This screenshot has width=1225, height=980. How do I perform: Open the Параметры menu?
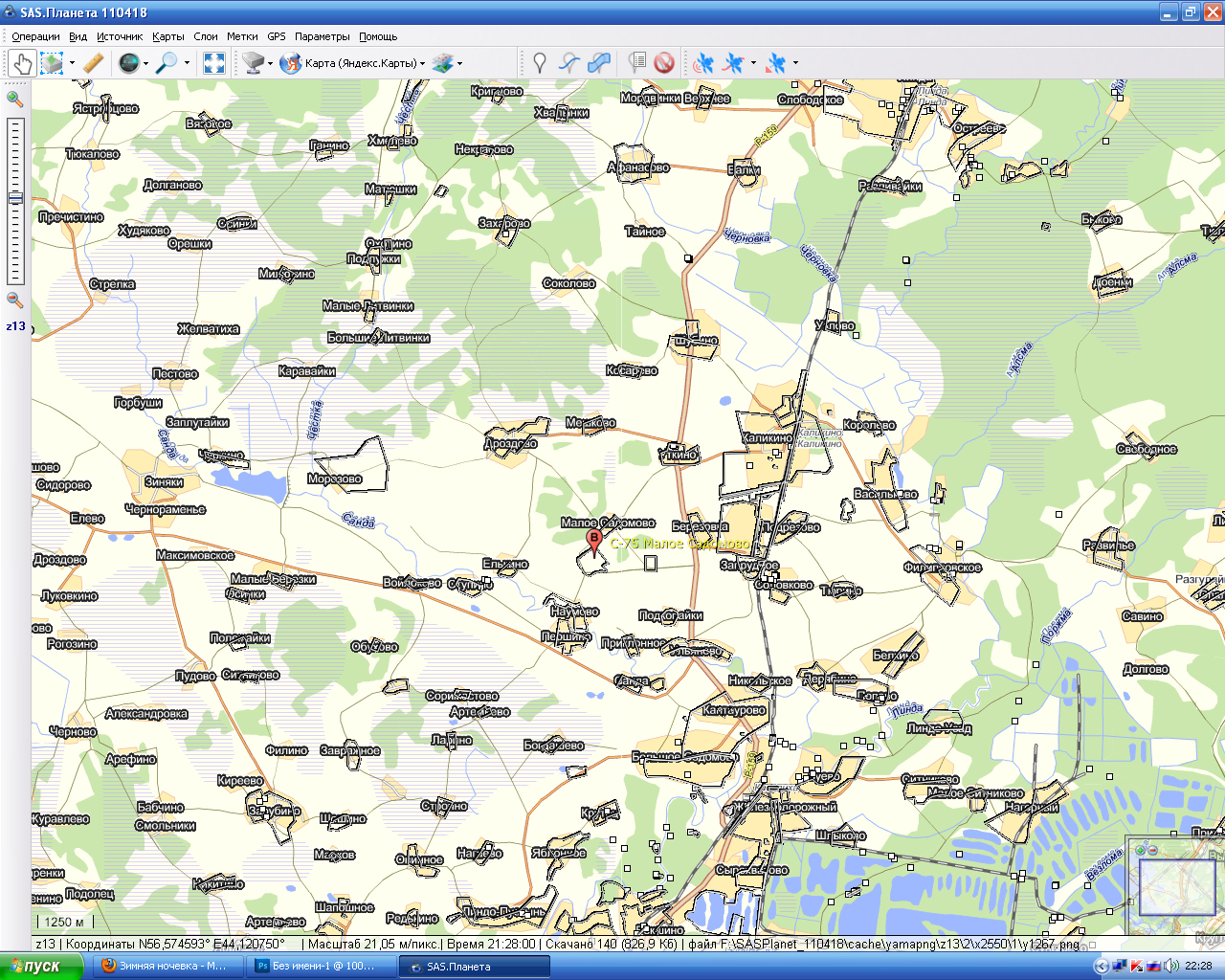coord(322,36)
